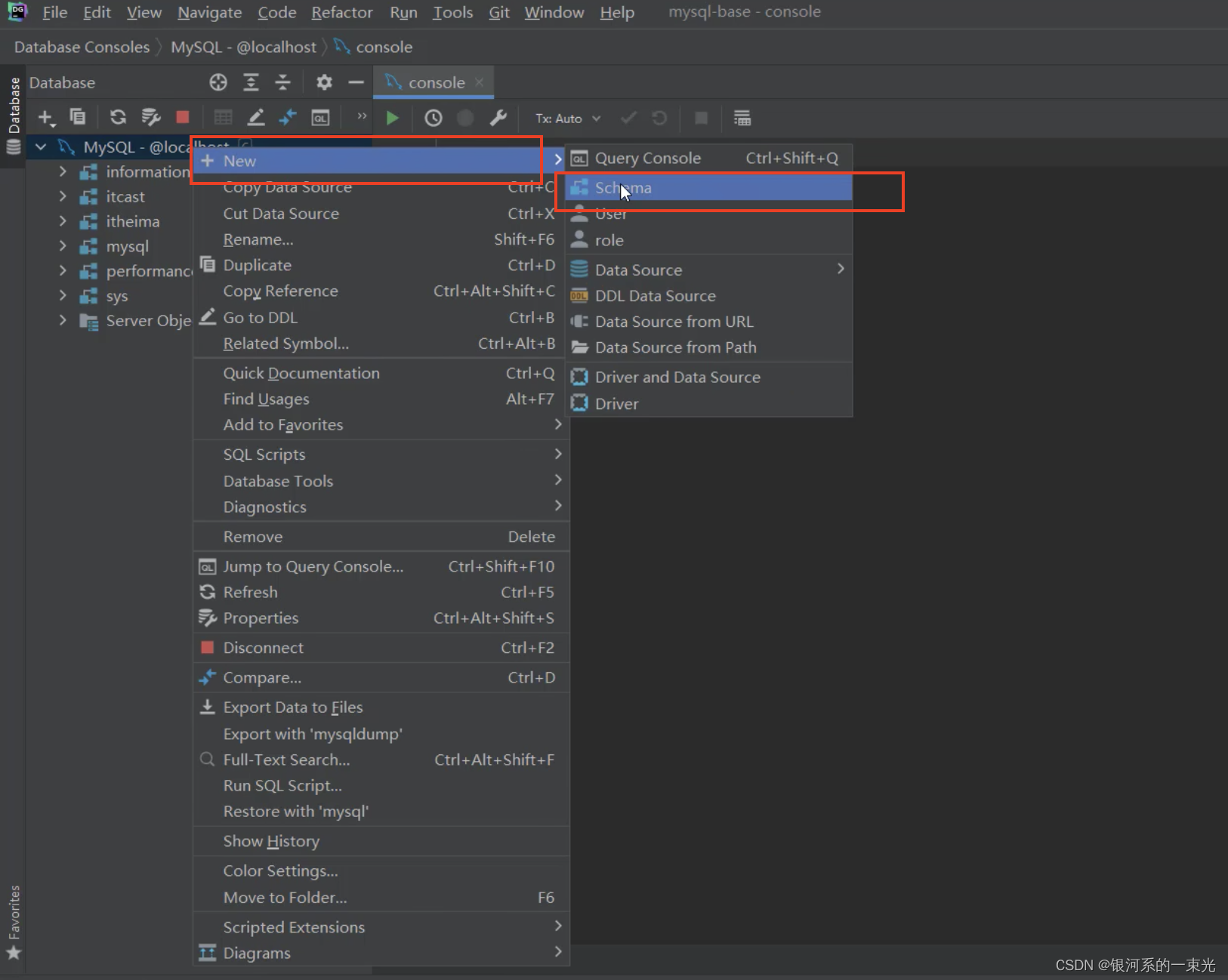This screenshot has width=1228, height=980.
Task: Click the Select Opened File target icon
Action: pyautogui.click(x=218, y=82)
